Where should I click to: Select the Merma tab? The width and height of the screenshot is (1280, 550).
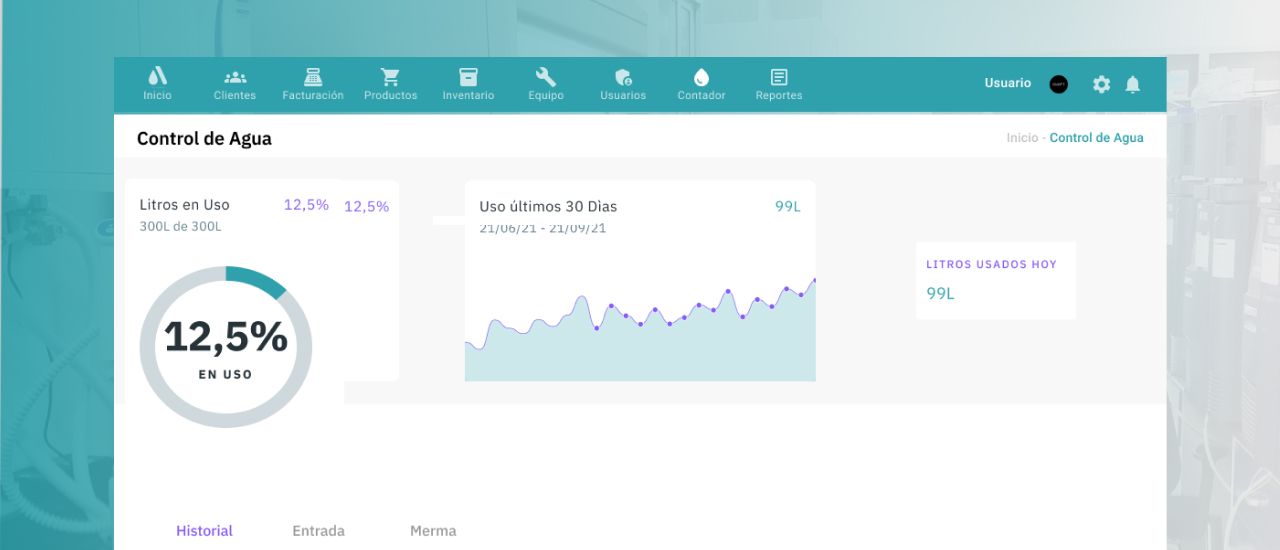(x=433, y=531)
